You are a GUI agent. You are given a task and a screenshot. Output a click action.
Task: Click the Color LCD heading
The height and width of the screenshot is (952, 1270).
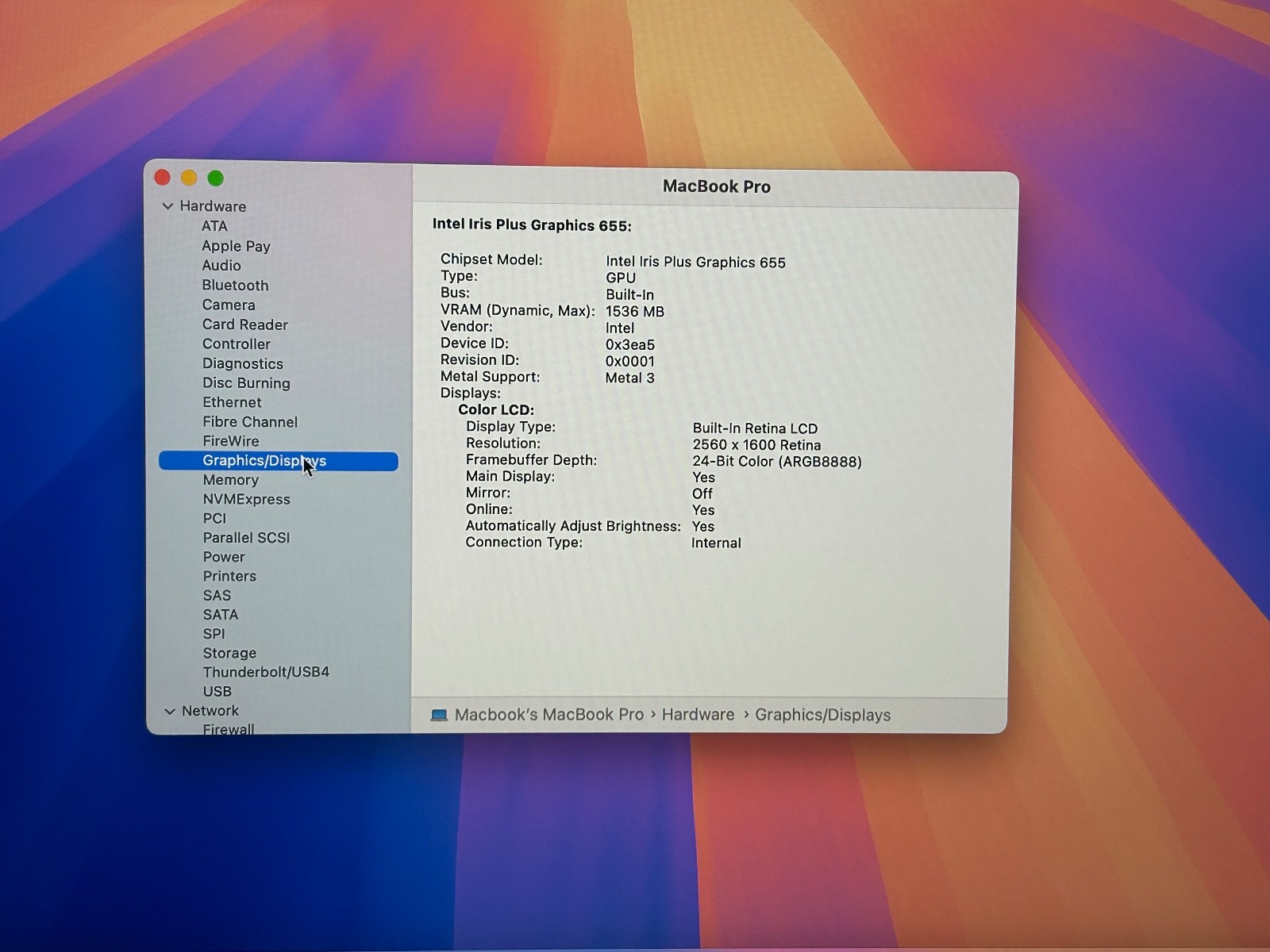[496, 410]
